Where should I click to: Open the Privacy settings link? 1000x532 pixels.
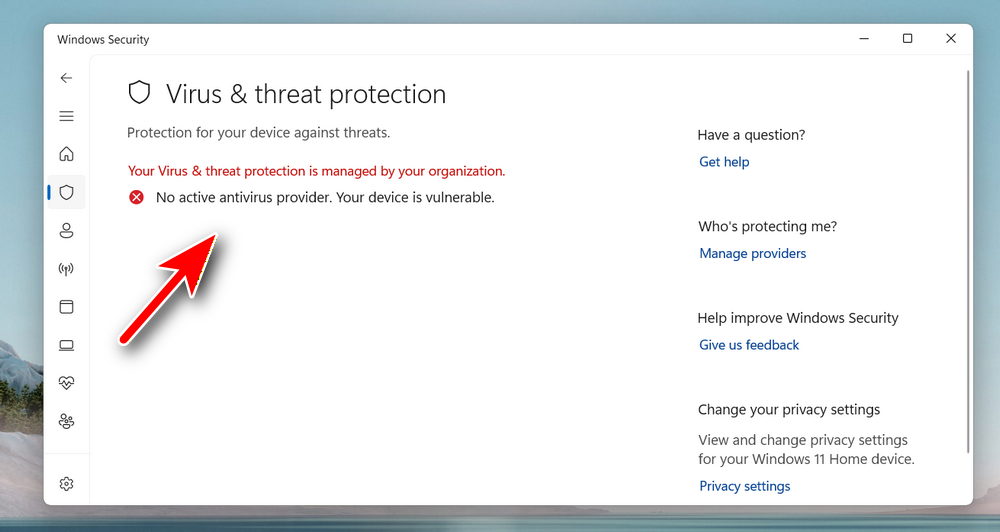tap(744, 486)
